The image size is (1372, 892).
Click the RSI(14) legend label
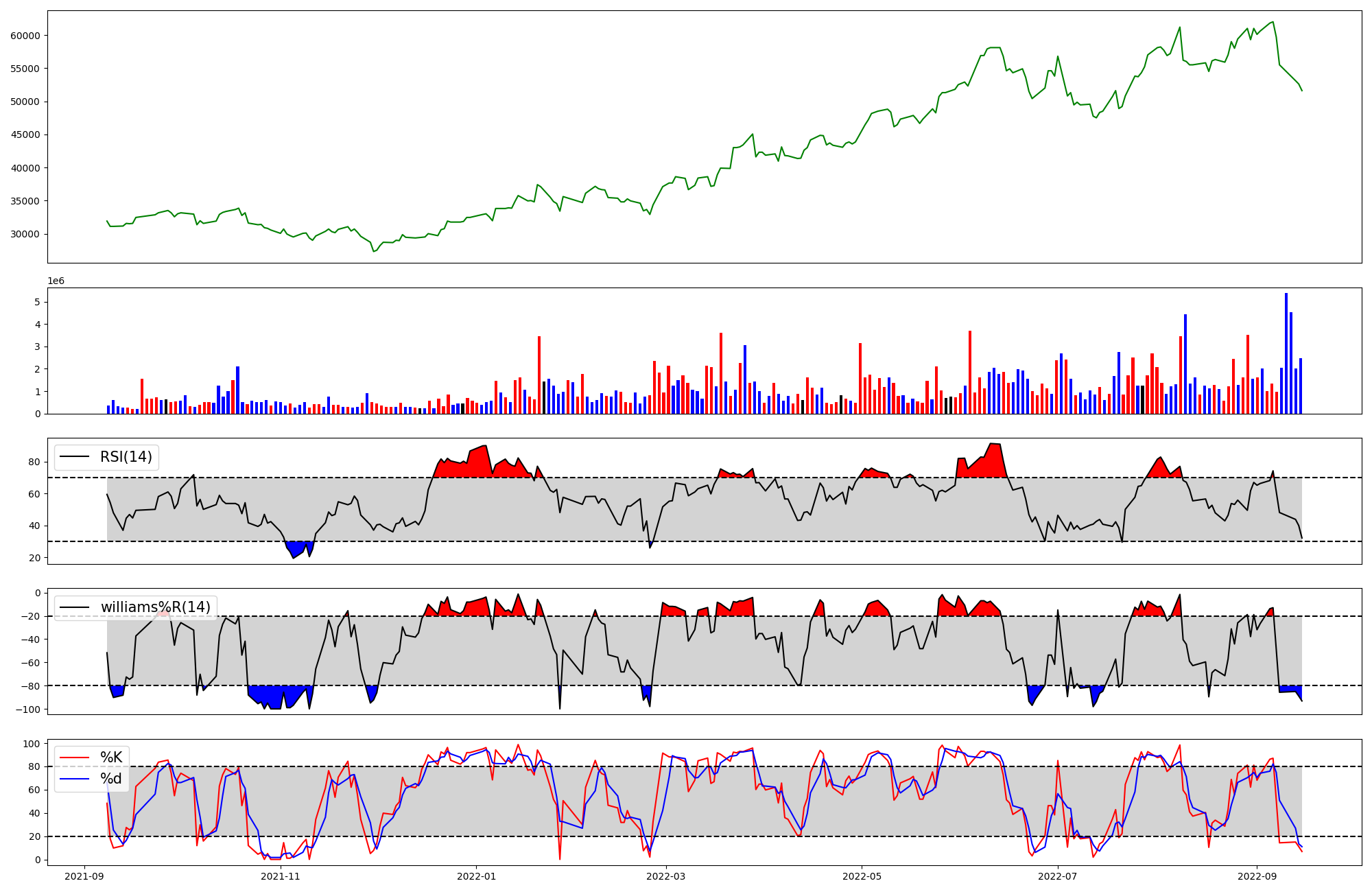126,457
